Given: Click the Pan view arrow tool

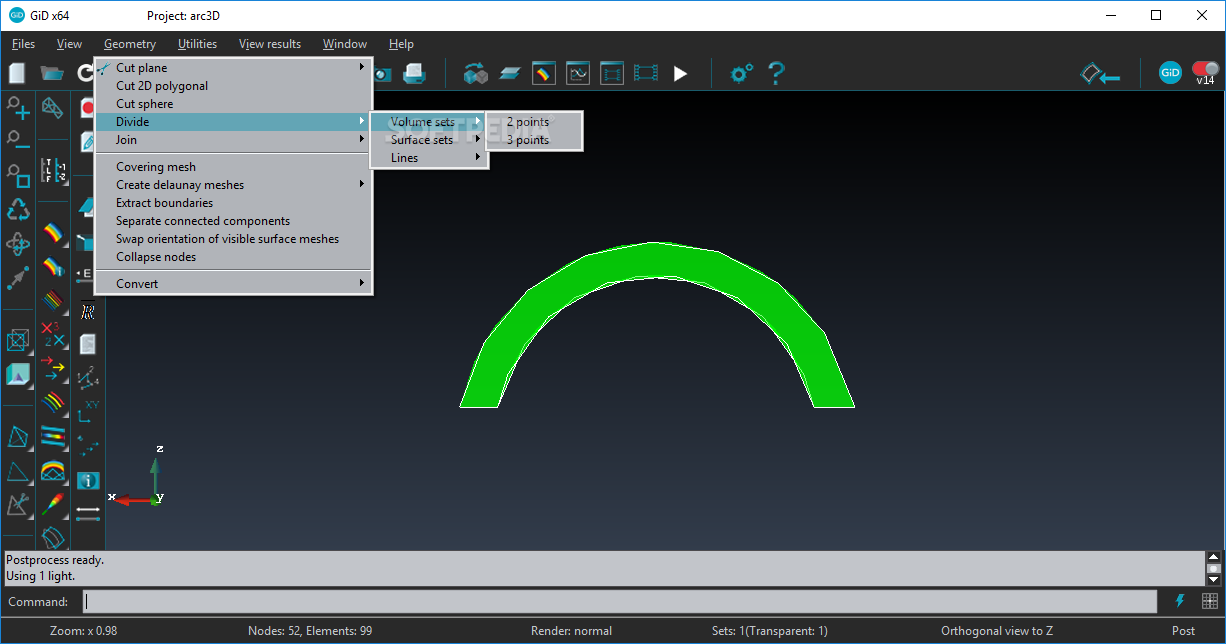Looking at the screenshot, I should point(18,277).
